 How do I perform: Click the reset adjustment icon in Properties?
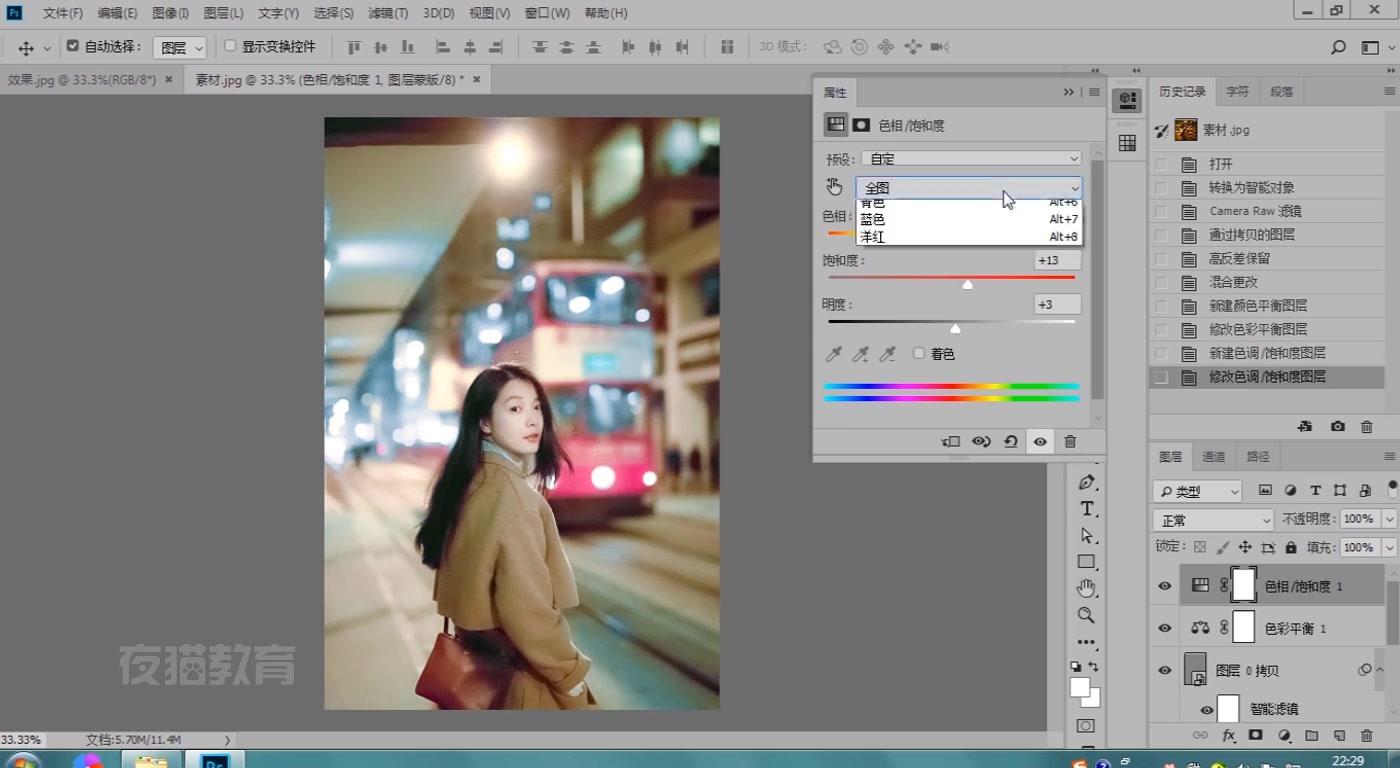pyautogui.click(x=1011, y=441)
